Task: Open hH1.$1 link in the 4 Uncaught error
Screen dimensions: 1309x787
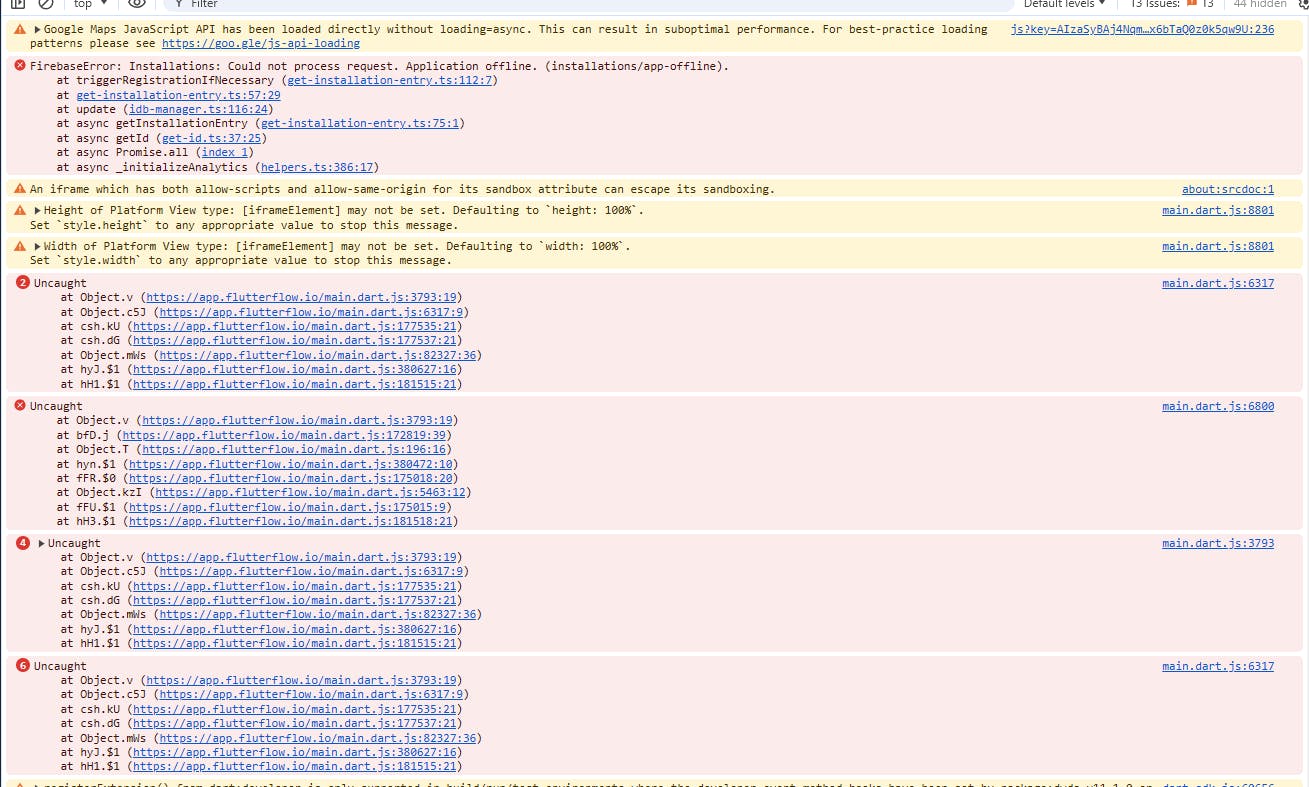Action: click(296, 644)
